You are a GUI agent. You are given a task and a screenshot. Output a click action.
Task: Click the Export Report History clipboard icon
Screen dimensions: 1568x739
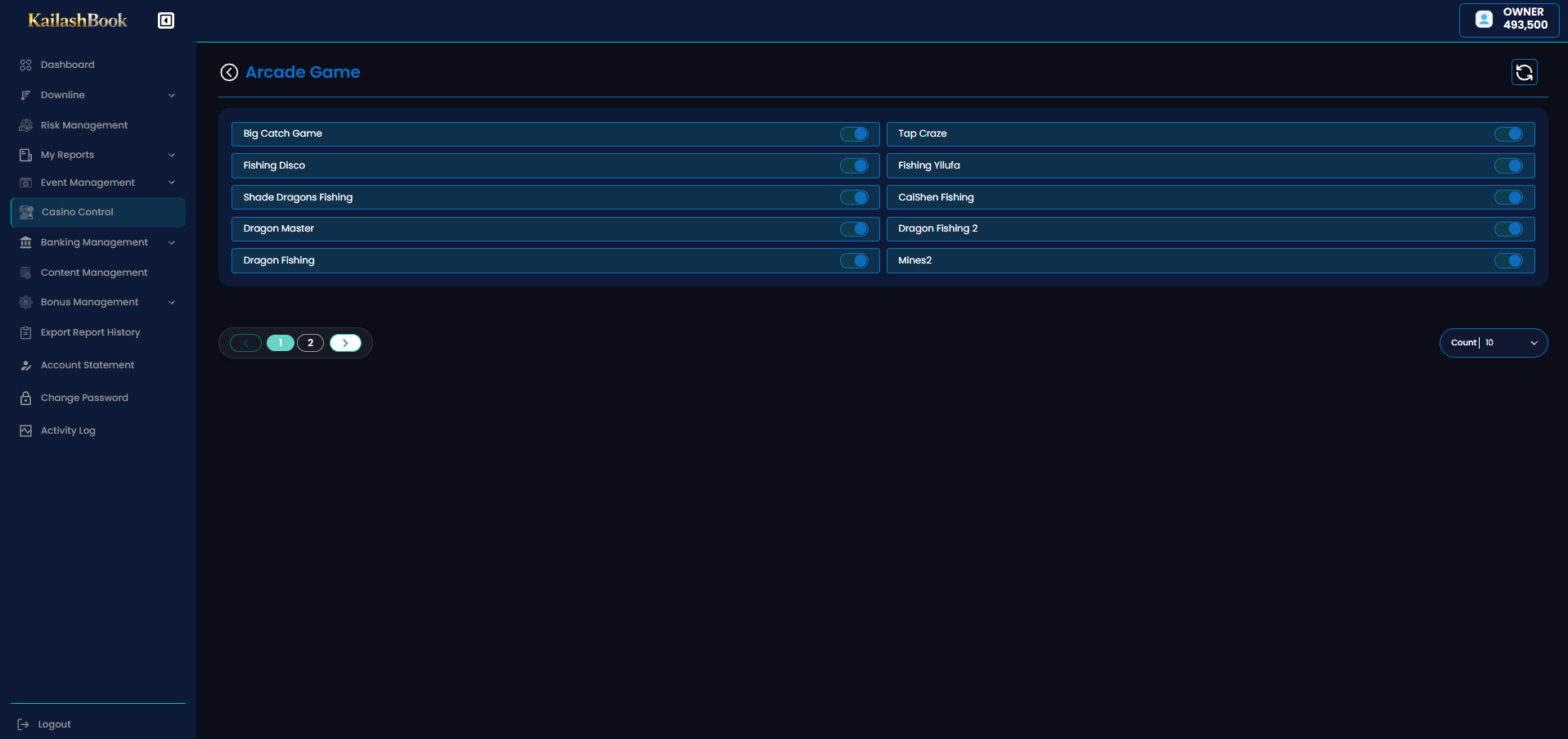tap(26, 332)
